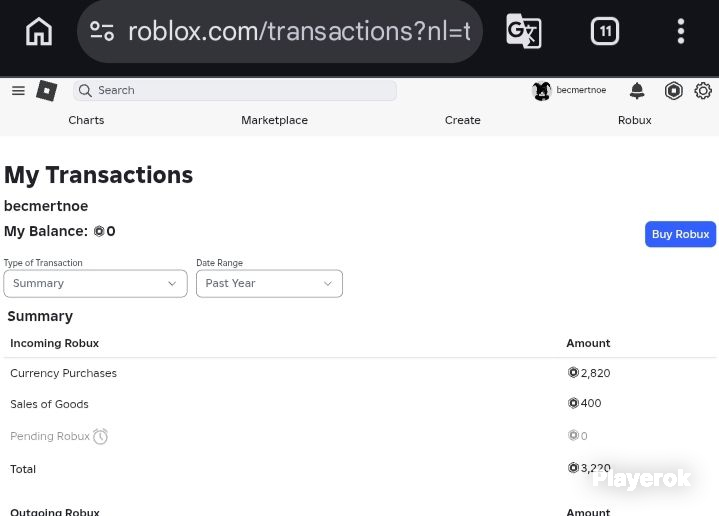Click the Buy Robux button

[680, 234]
